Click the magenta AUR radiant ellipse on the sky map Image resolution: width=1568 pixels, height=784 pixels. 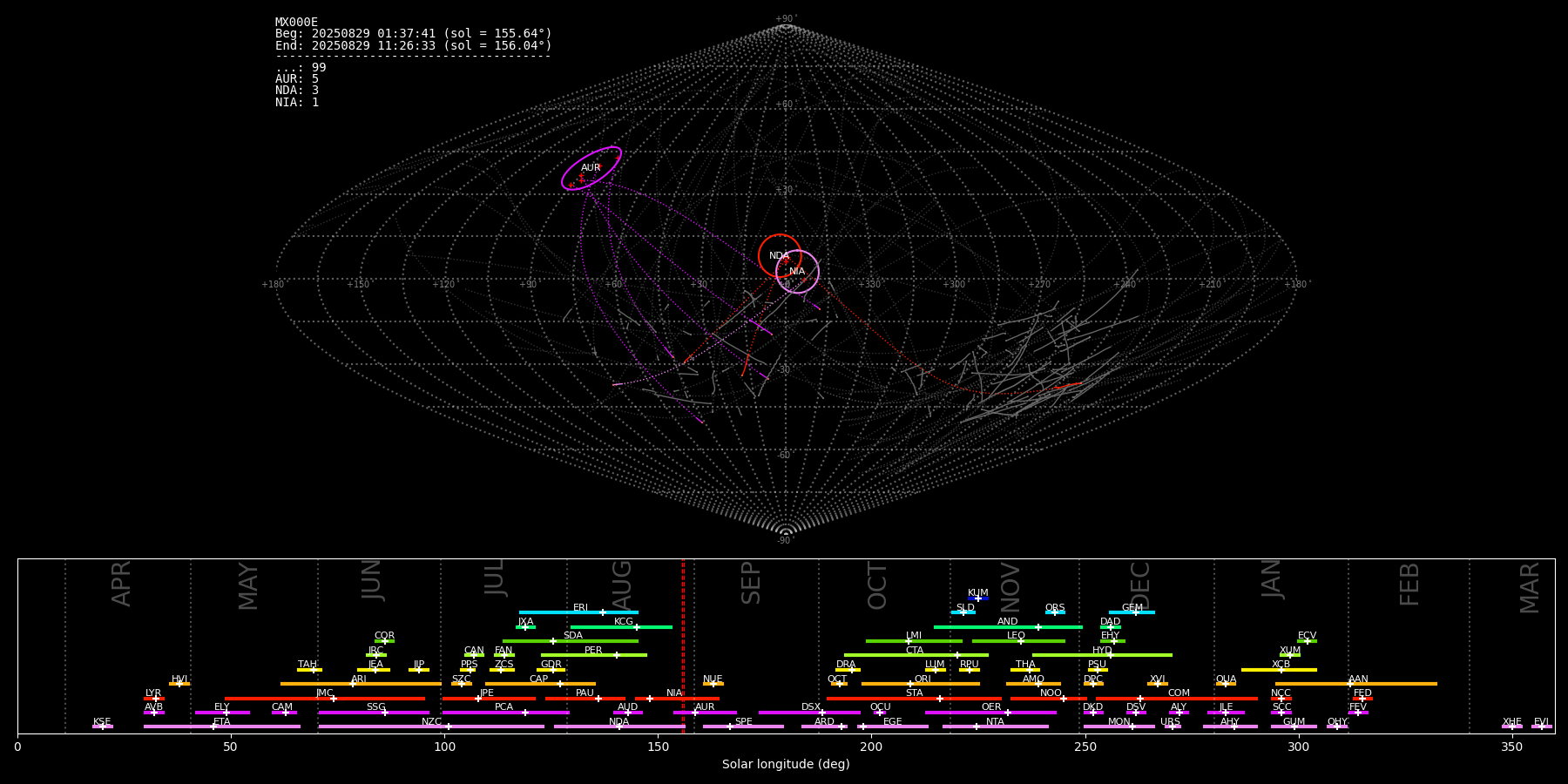591,168
